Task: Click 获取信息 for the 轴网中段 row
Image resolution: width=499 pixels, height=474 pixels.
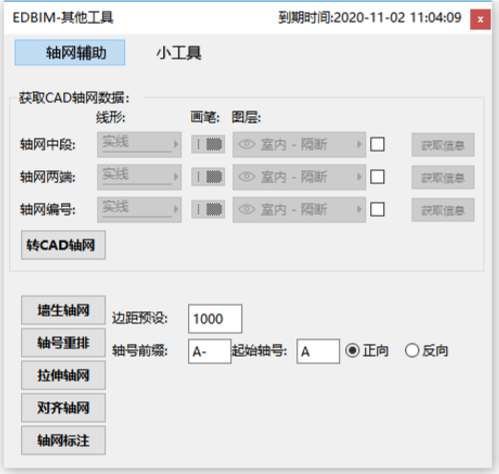Action: point(443,145)
